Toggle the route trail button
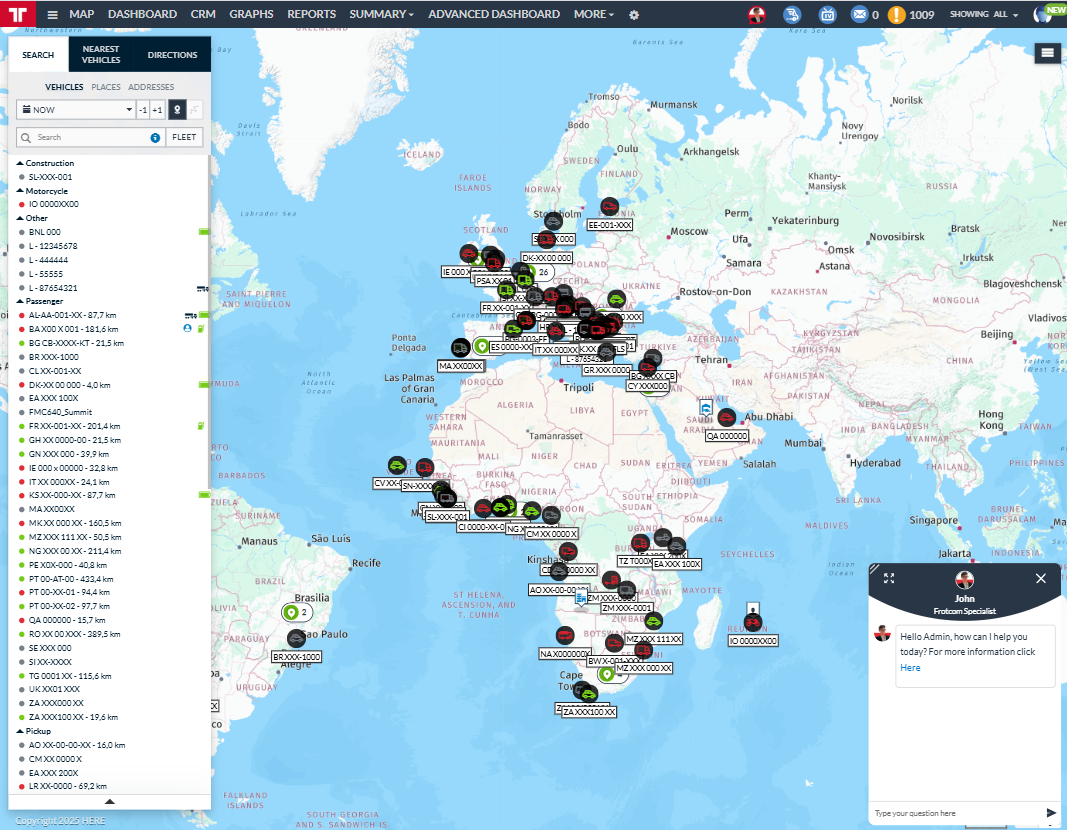This screenshot has height=830, width=1067. pos(195,110)
